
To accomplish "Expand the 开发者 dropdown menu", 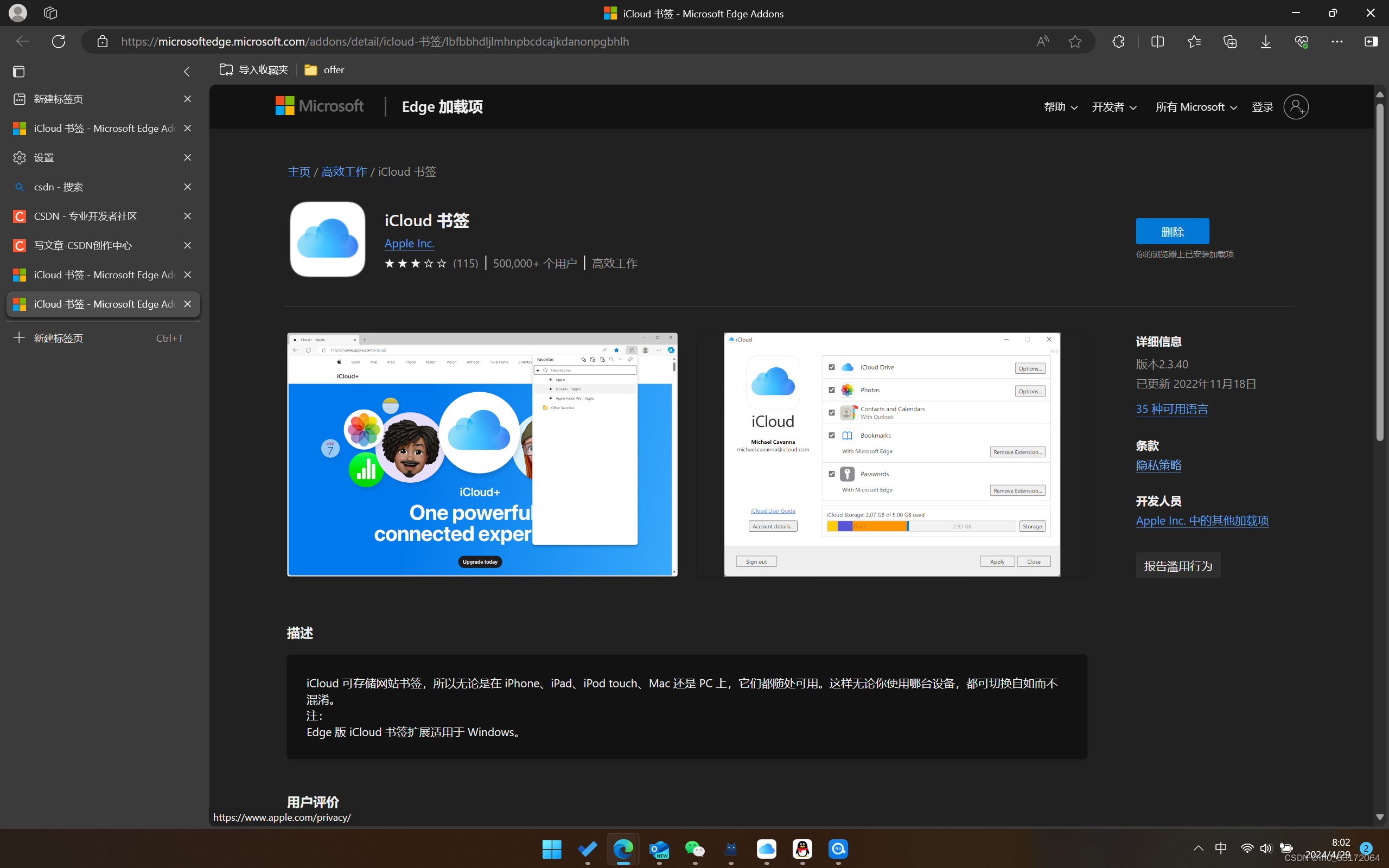I will click(x=1114, y=107).
